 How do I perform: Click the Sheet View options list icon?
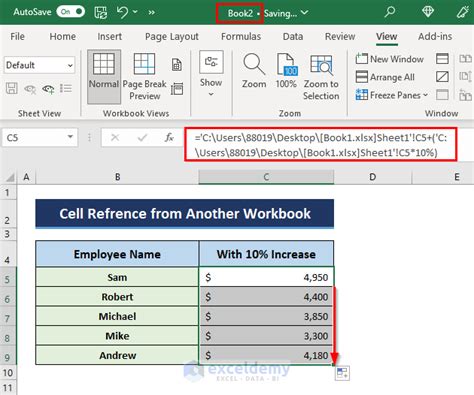pyautogui.click(x=66, y=89)
